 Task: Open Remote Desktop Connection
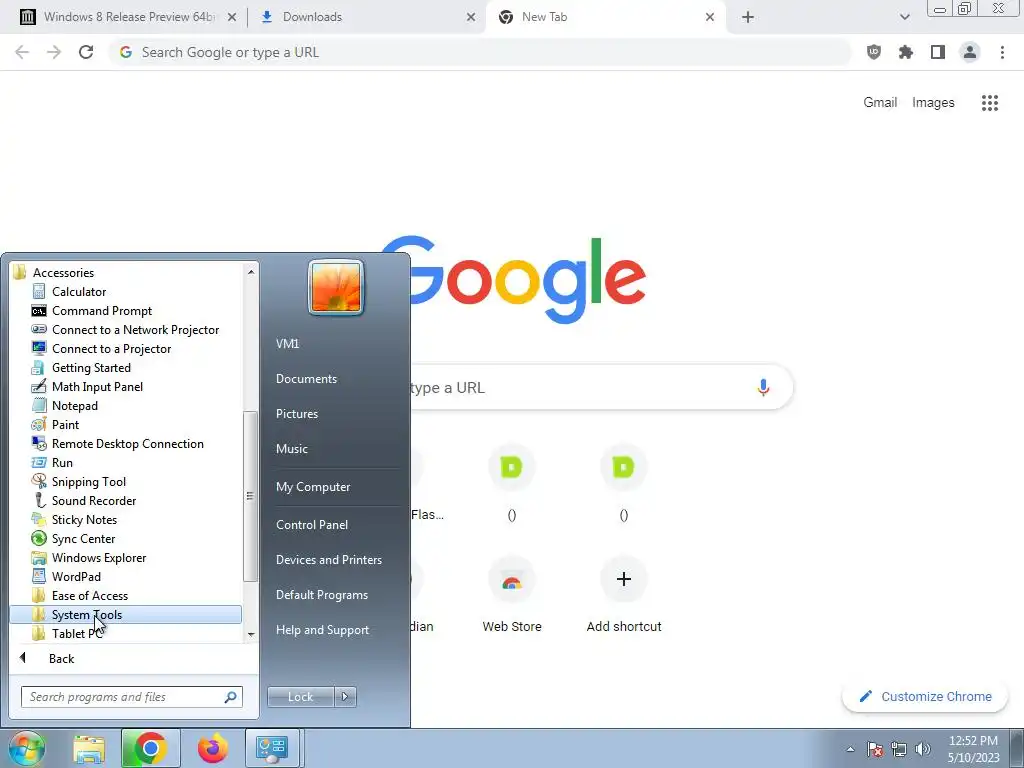tap(127, 443)
